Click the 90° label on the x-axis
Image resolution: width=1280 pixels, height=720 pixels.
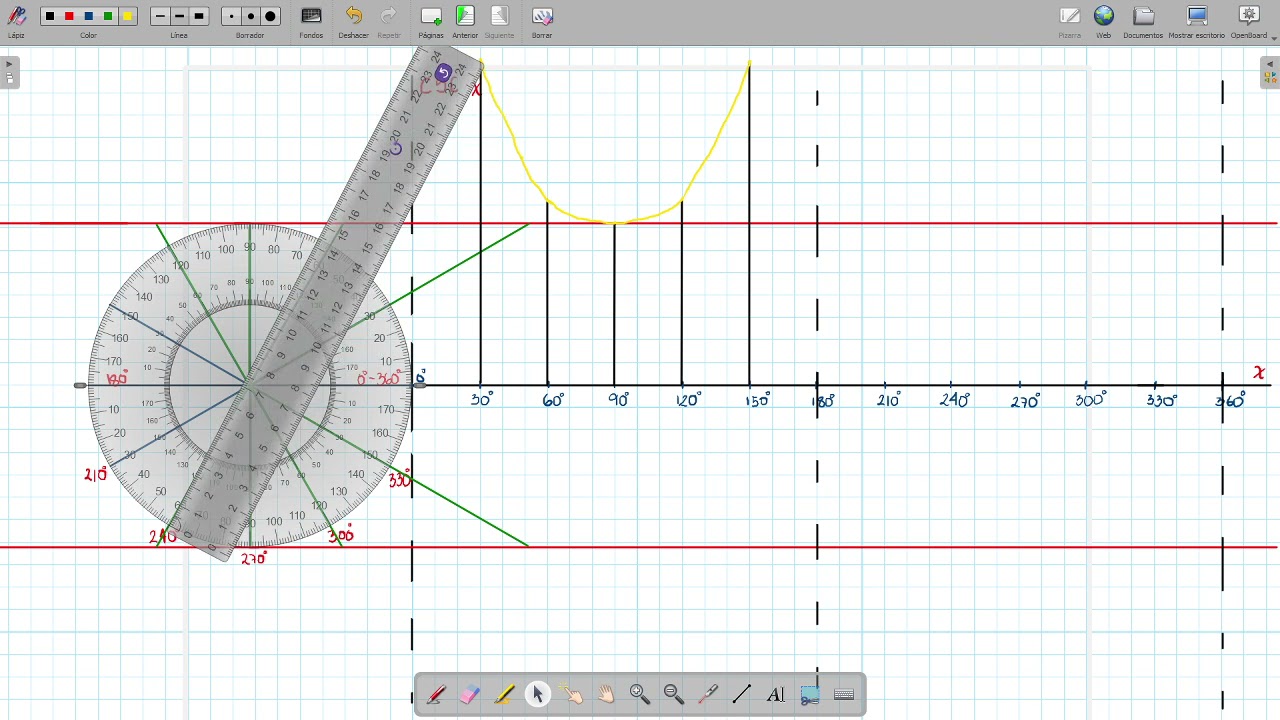[x=619, y=400]
